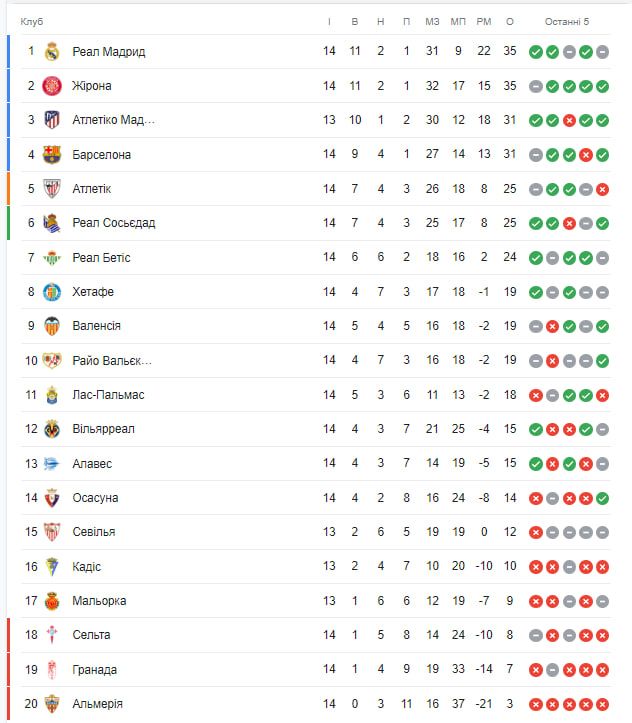
Task: Click the Sevilla club crest icon
Action: [52, 532]
